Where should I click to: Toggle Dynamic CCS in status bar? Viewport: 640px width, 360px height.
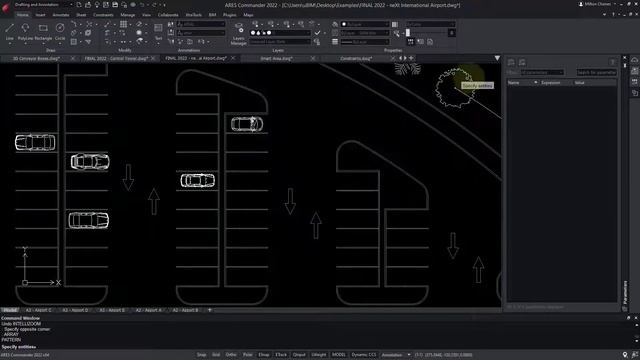pos(364,355)
